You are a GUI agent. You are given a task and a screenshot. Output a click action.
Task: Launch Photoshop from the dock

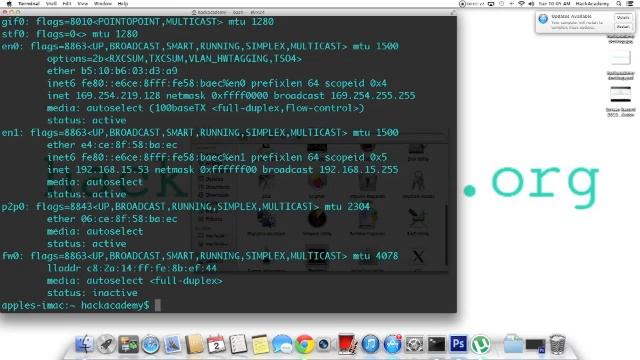[x=458, y=344]
